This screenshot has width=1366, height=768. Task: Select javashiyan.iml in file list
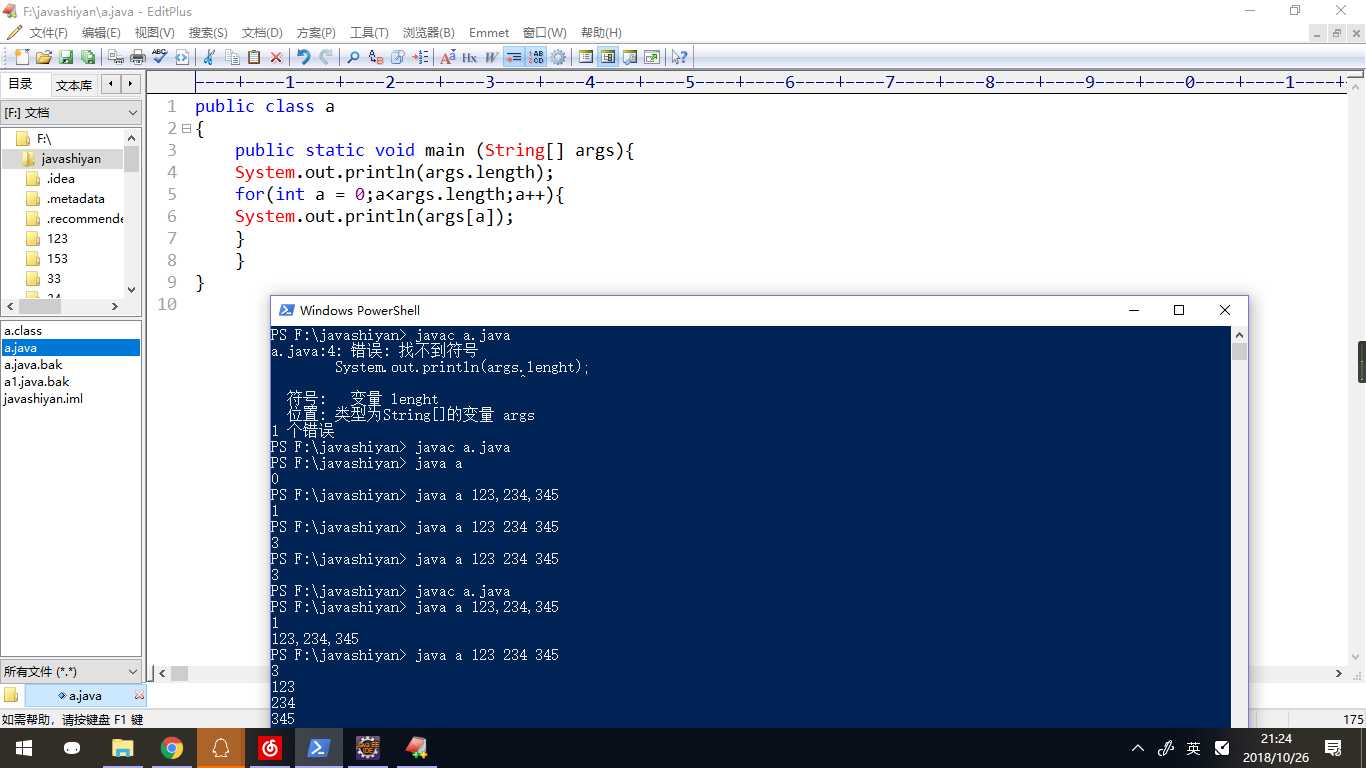[x=43, y=398]
